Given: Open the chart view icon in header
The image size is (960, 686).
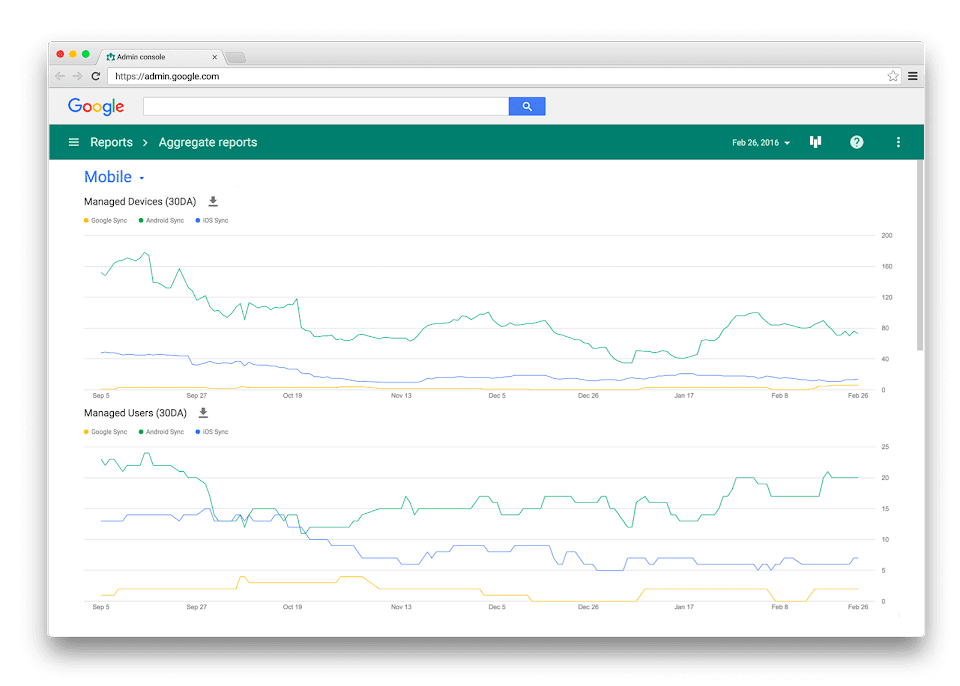Looking at the screenshot, I should (816, 142).
